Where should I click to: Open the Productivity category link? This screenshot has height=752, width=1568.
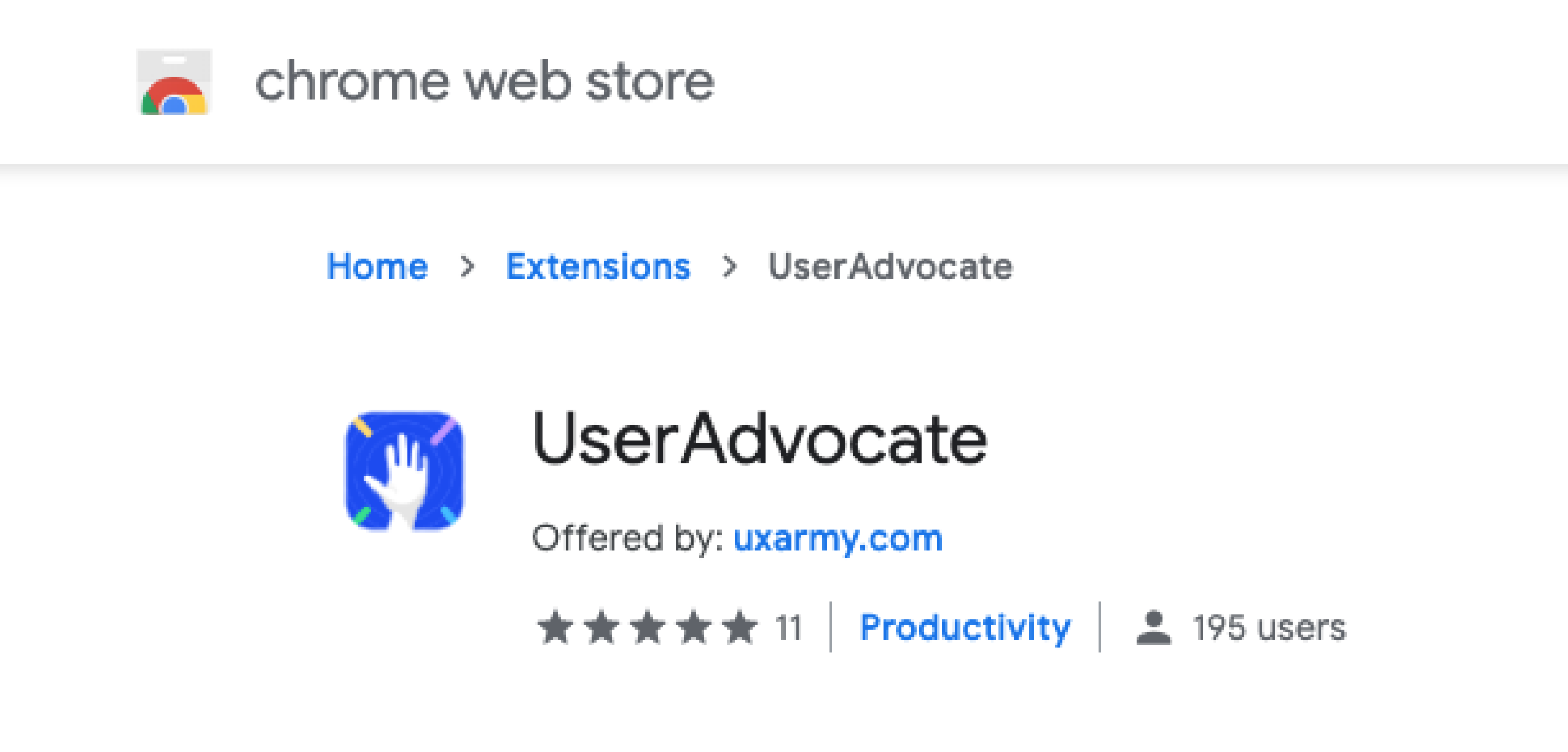(965, 628)
